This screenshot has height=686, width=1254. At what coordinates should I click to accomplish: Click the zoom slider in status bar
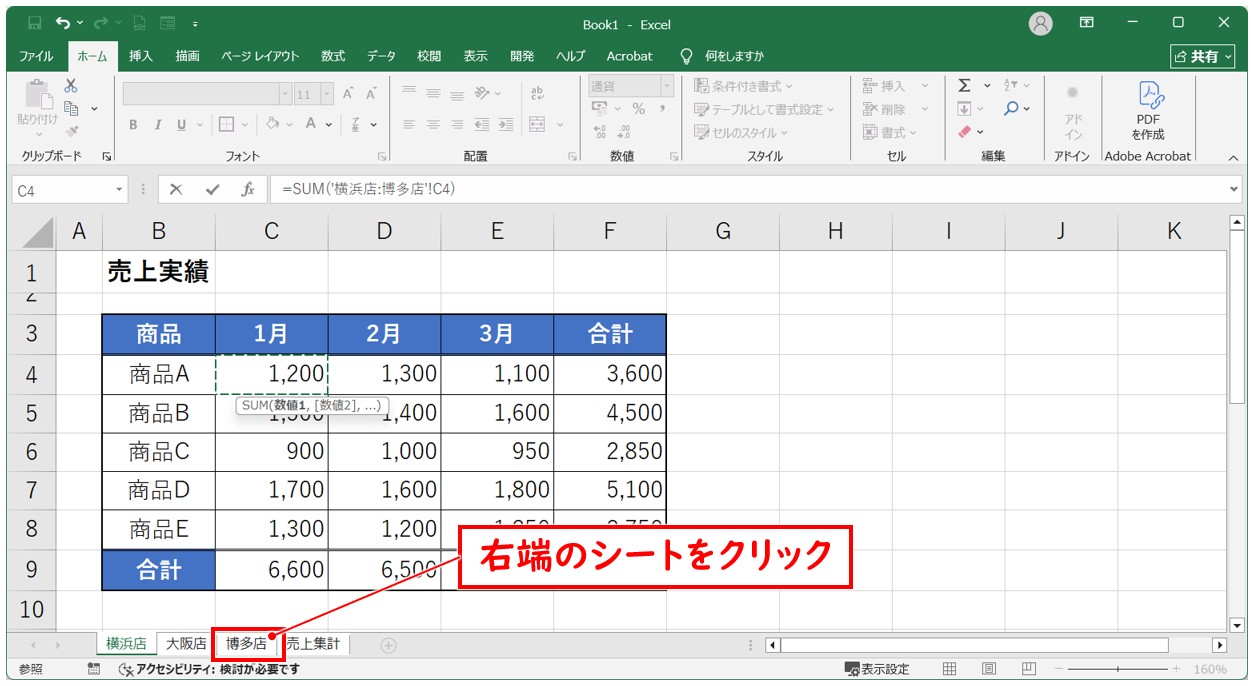tap(1116, 669)
